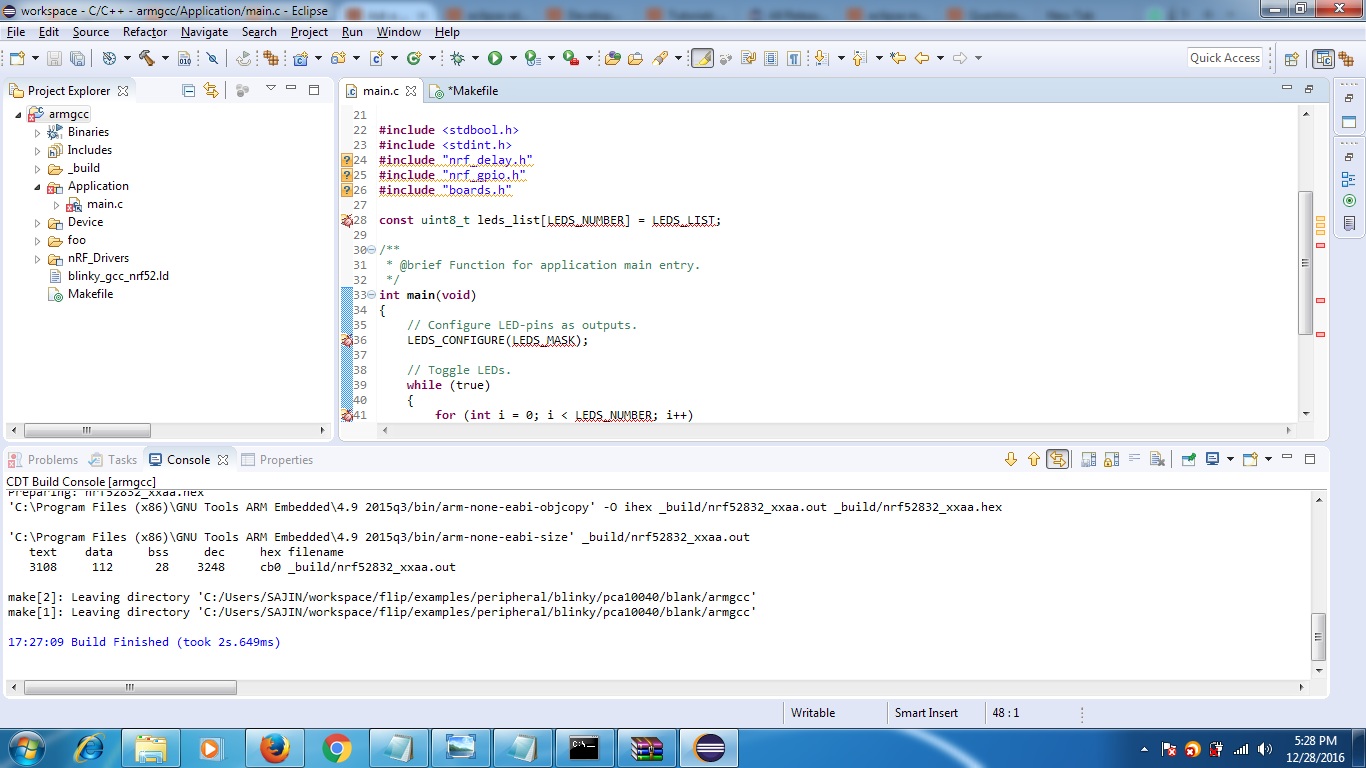Click the Next Annotation arrow icon
The image size is (1366, 768).
tap(821, 58)
